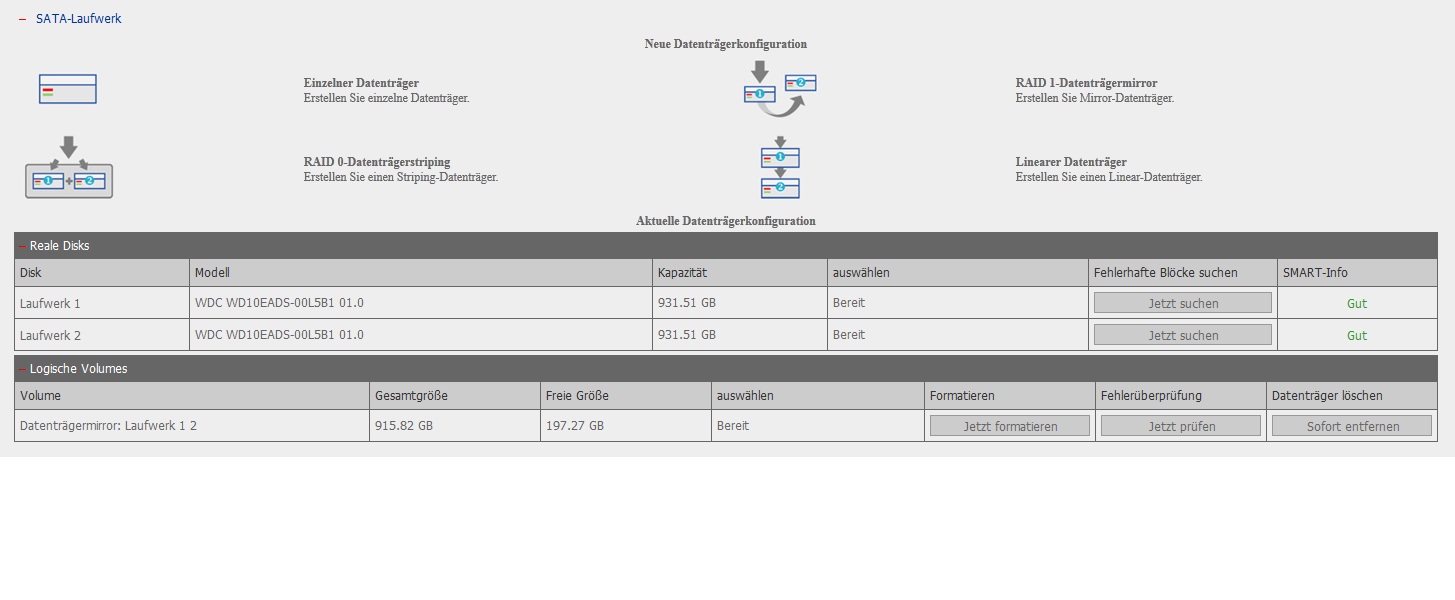
Task: Click Jetzt suchen for Laufwerk 1
Action: (x=1183, y=303)
